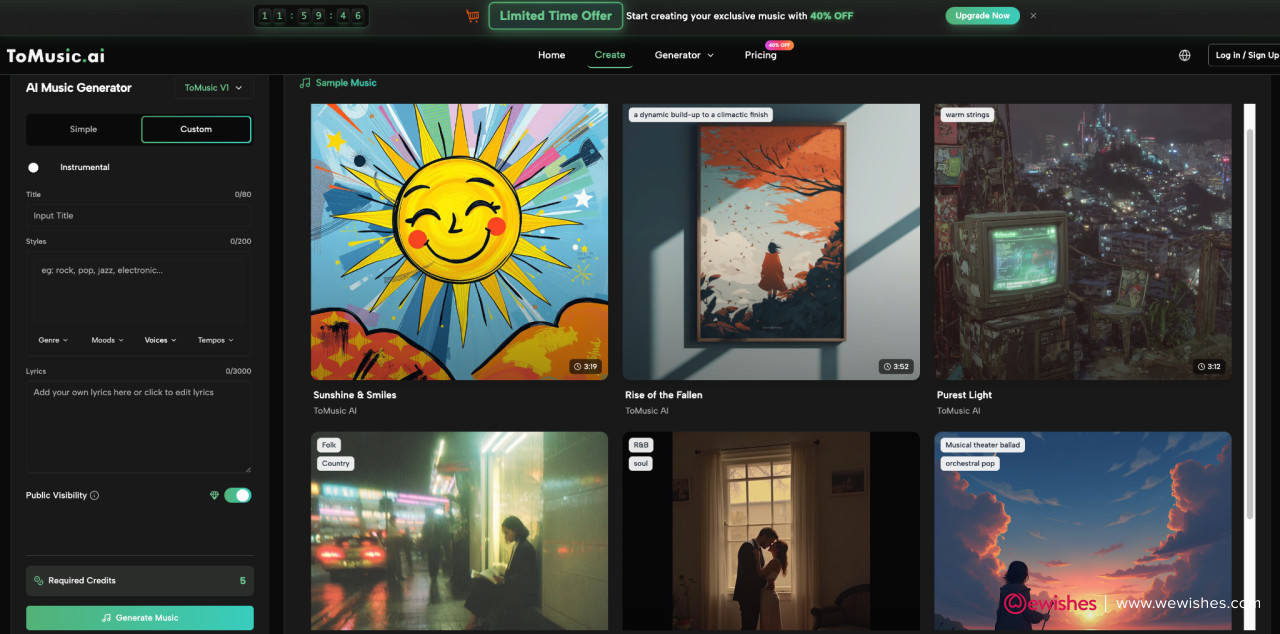
Task: Click the Required Credits coin icon
Action: click(x=38, y=580)
